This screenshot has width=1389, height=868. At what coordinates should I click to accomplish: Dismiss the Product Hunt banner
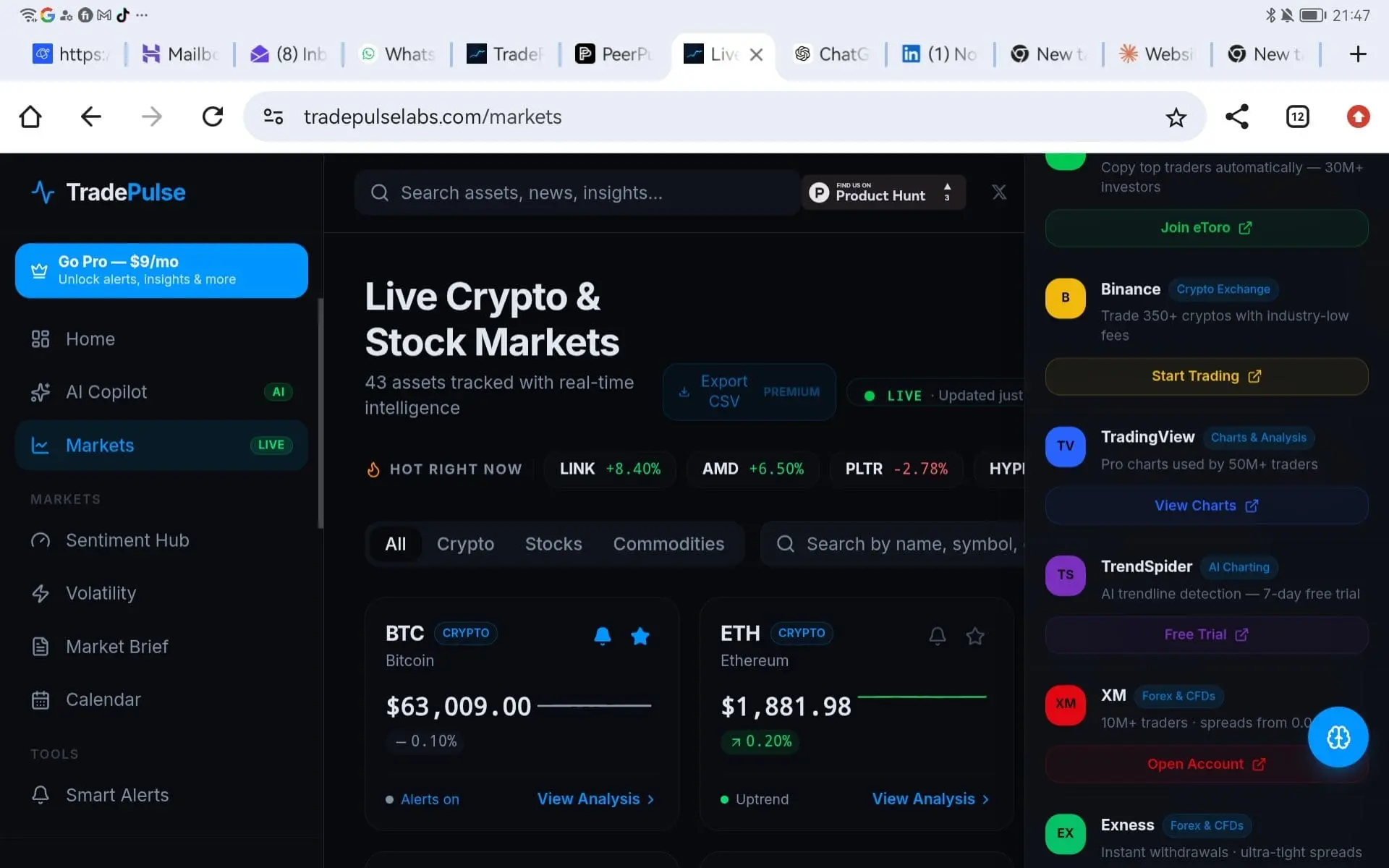click(x=998, y=192)
